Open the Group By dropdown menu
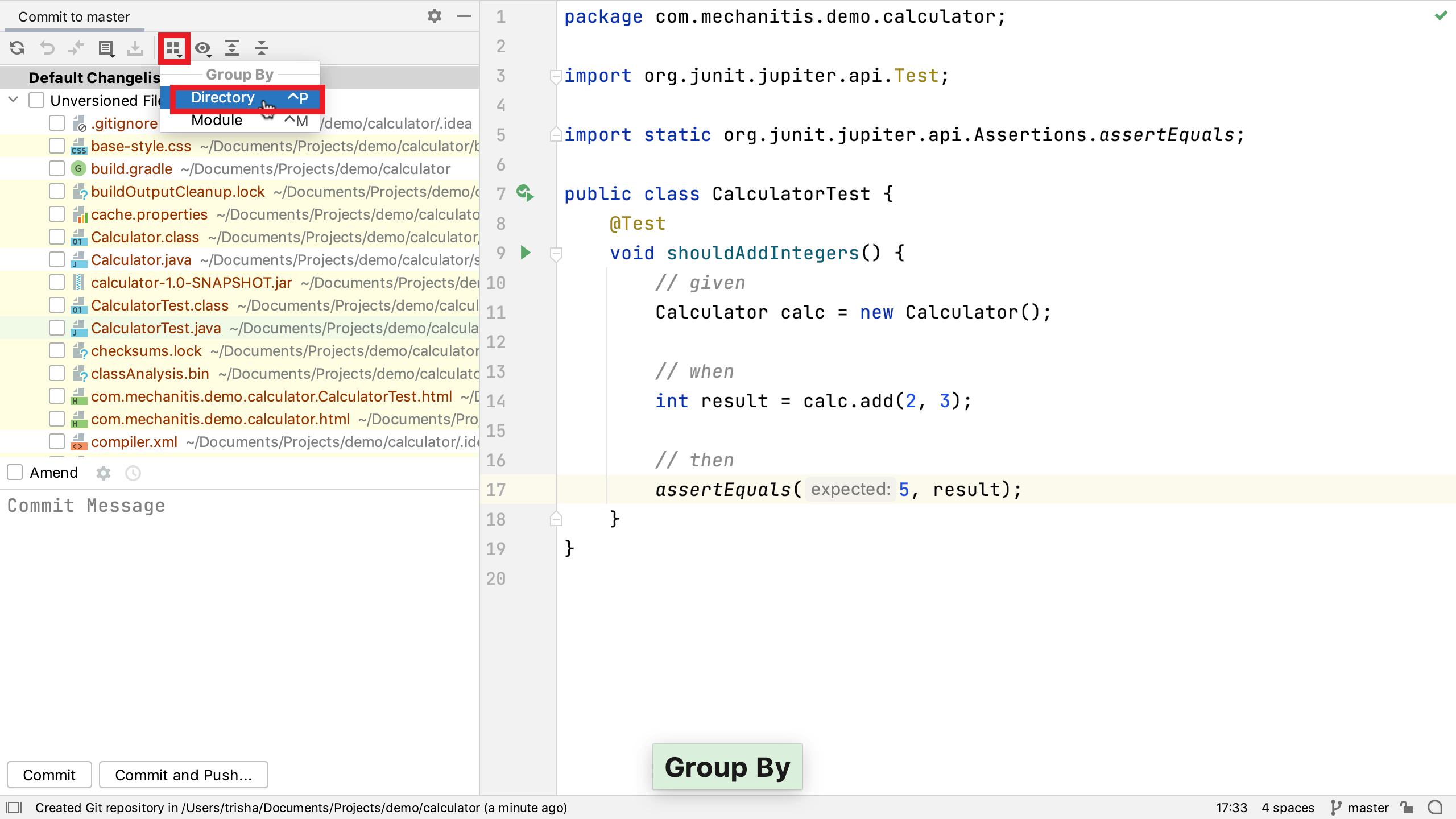Viewport: 1456px width, 819px height. (x=173, y=47)
